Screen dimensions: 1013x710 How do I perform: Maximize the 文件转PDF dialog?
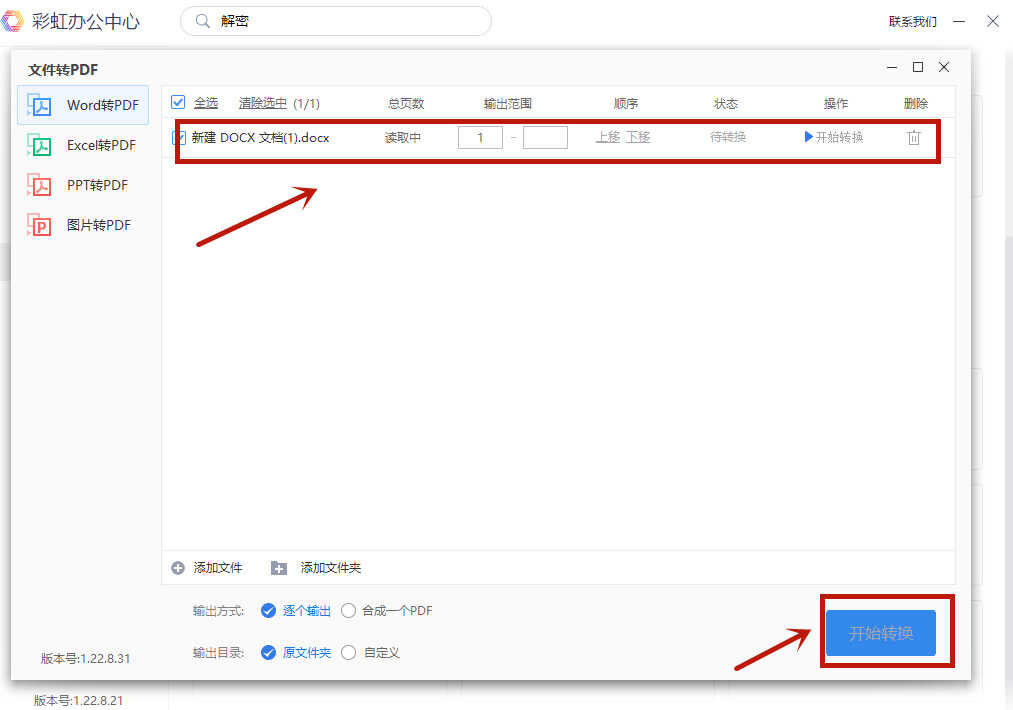(x=918, y=67)
